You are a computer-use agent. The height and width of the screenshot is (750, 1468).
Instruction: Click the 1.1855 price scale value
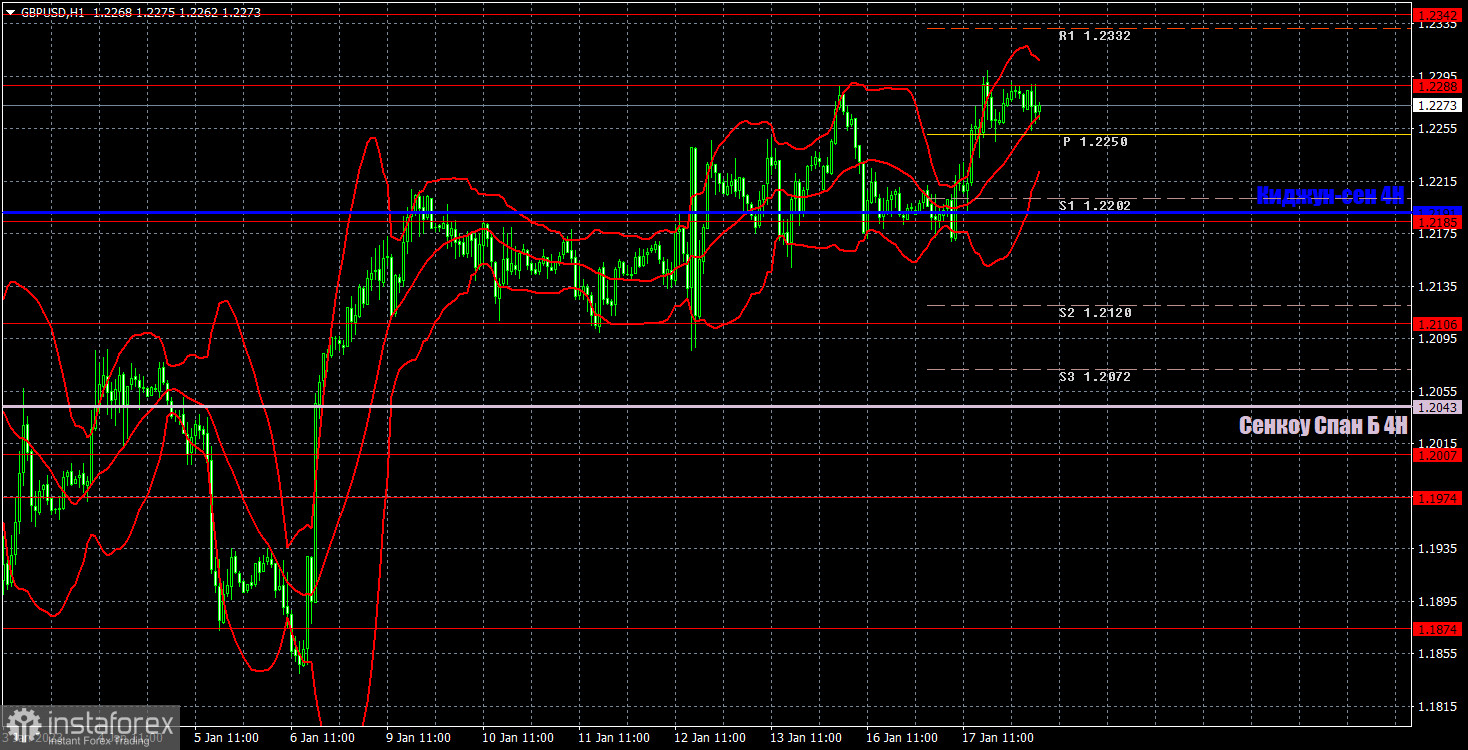tap(1437, 653)
